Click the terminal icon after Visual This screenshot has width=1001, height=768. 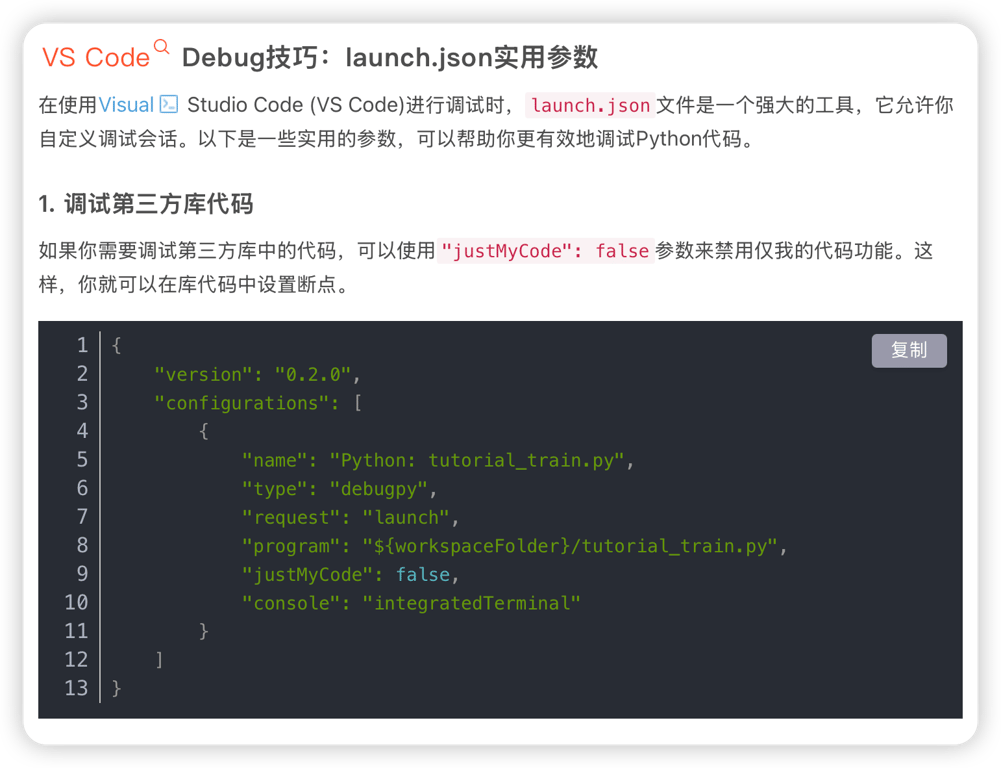point(169,103)
